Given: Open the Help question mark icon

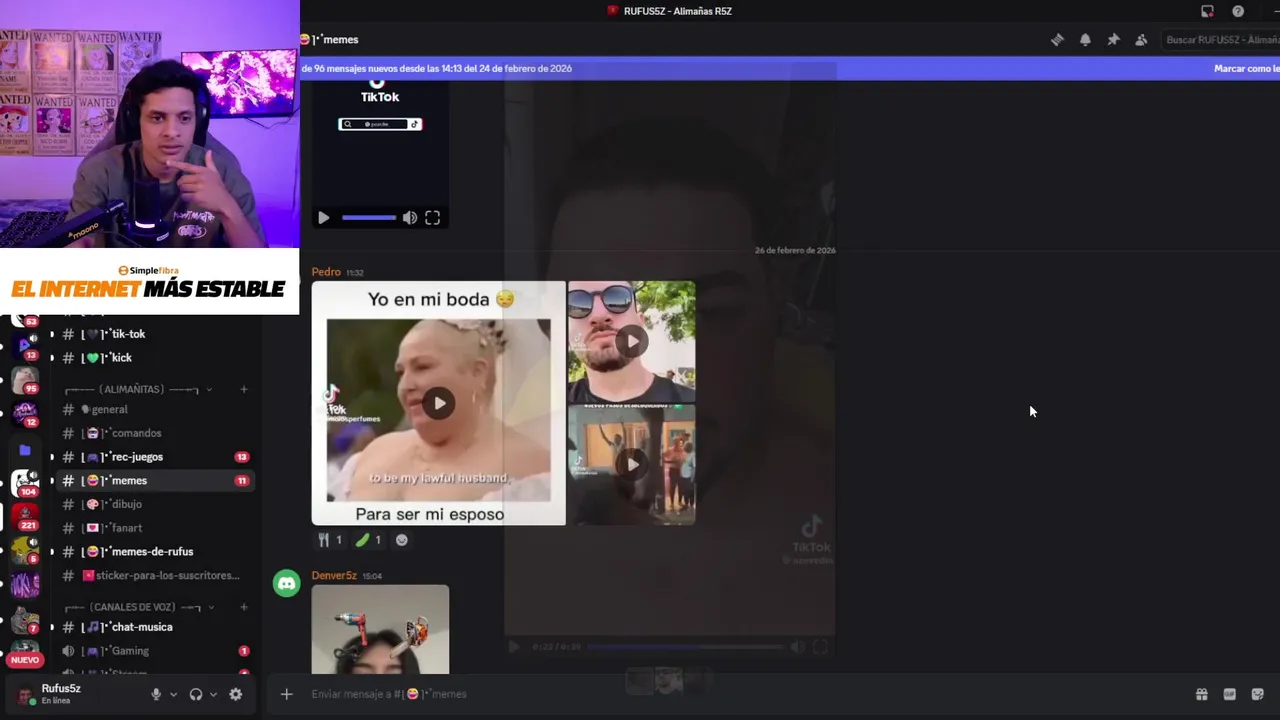Looking at the screenshot, I should click(1238, 11).
